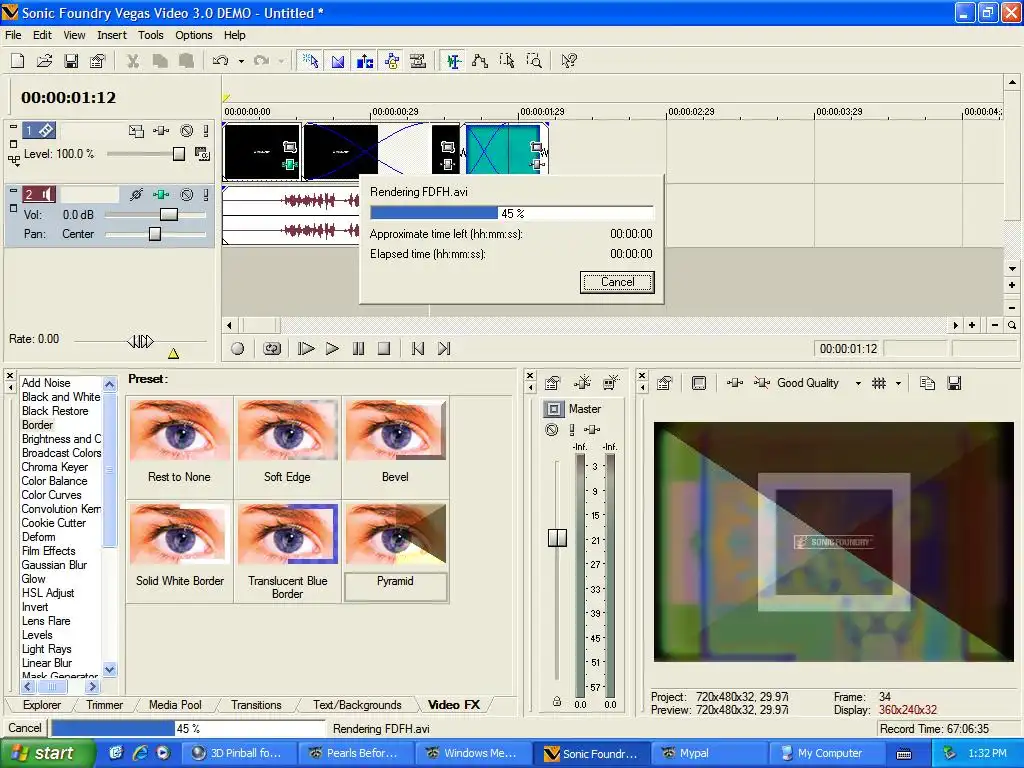The height and width of the screenshot is (768, 1024).
Task: Select Chroma Keyer in the FX list
Action: point(55,467)
